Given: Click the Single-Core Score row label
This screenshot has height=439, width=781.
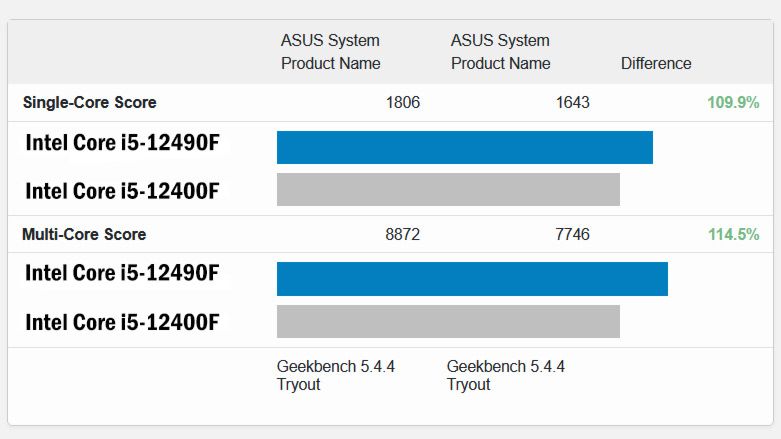Looking at the screenshot, I should point(89,102).
